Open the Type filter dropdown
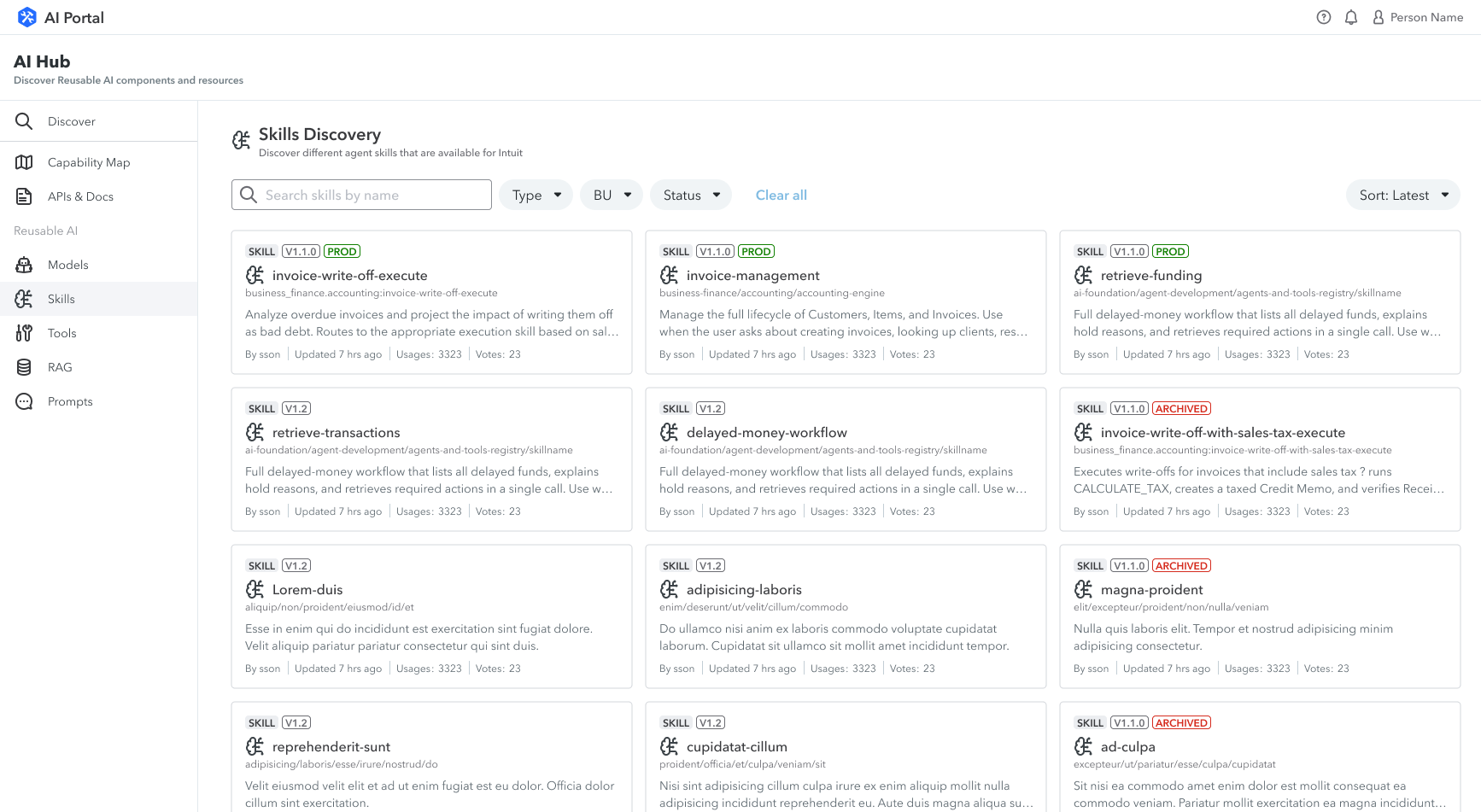Screen dimensions: 1481x812 [536, 195]
